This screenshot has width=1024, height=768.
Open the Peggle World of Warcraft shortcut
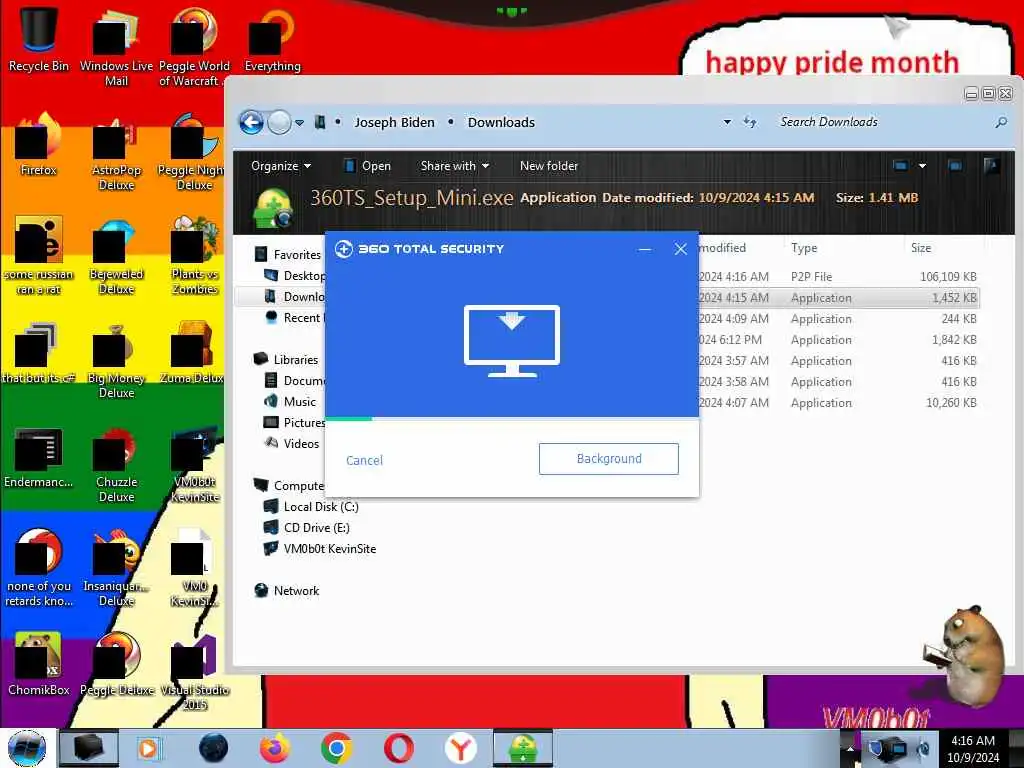(195, 47)
